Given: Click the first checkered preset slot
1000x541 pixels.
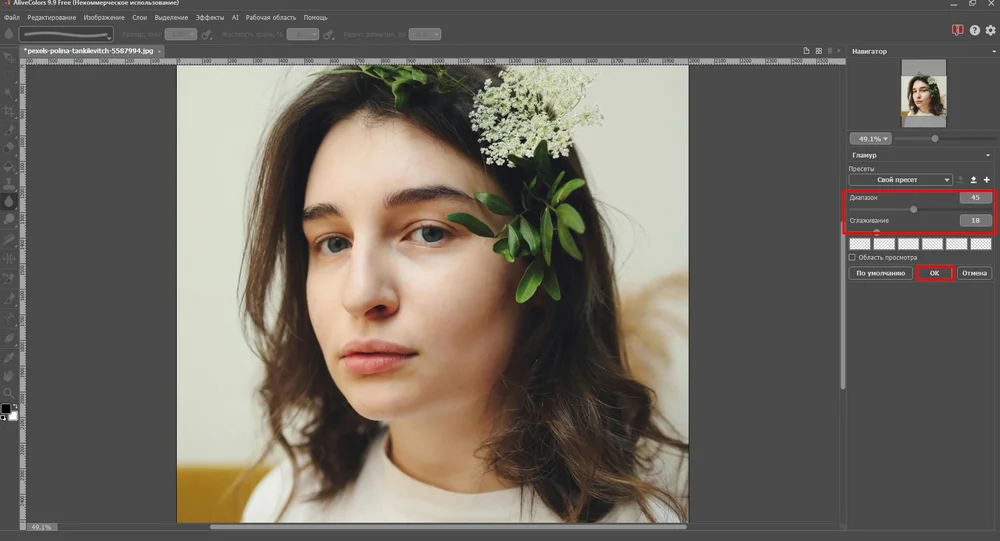Looking at the screenshot, I should 860,244.
